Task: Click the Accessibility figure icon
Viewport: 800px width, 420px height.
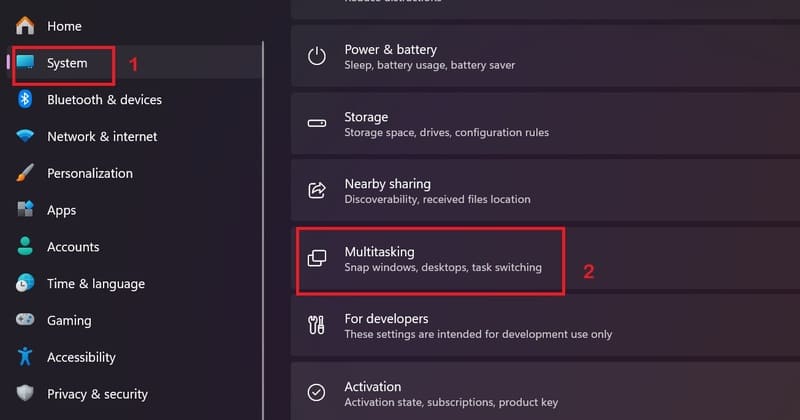Action: pos(24,356)
